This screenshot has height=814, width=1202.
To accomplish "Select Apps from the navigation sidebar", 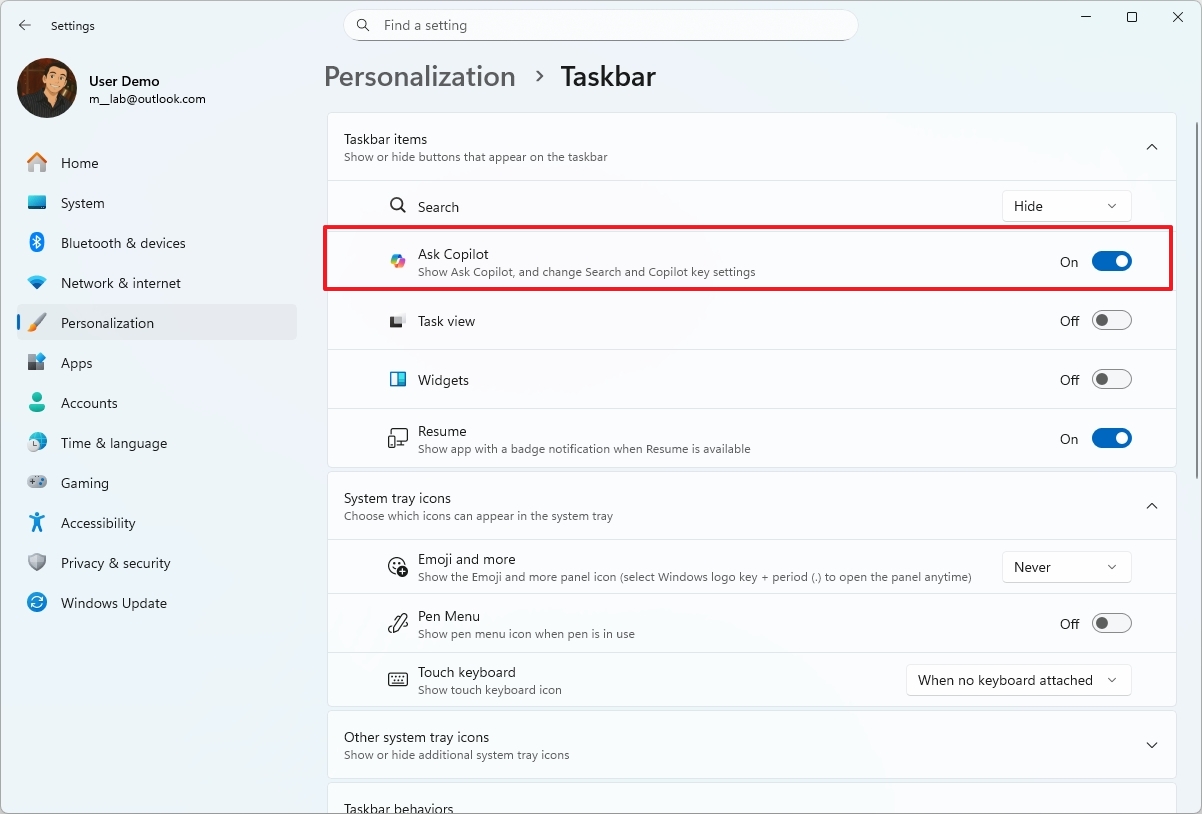I will 37,363.
